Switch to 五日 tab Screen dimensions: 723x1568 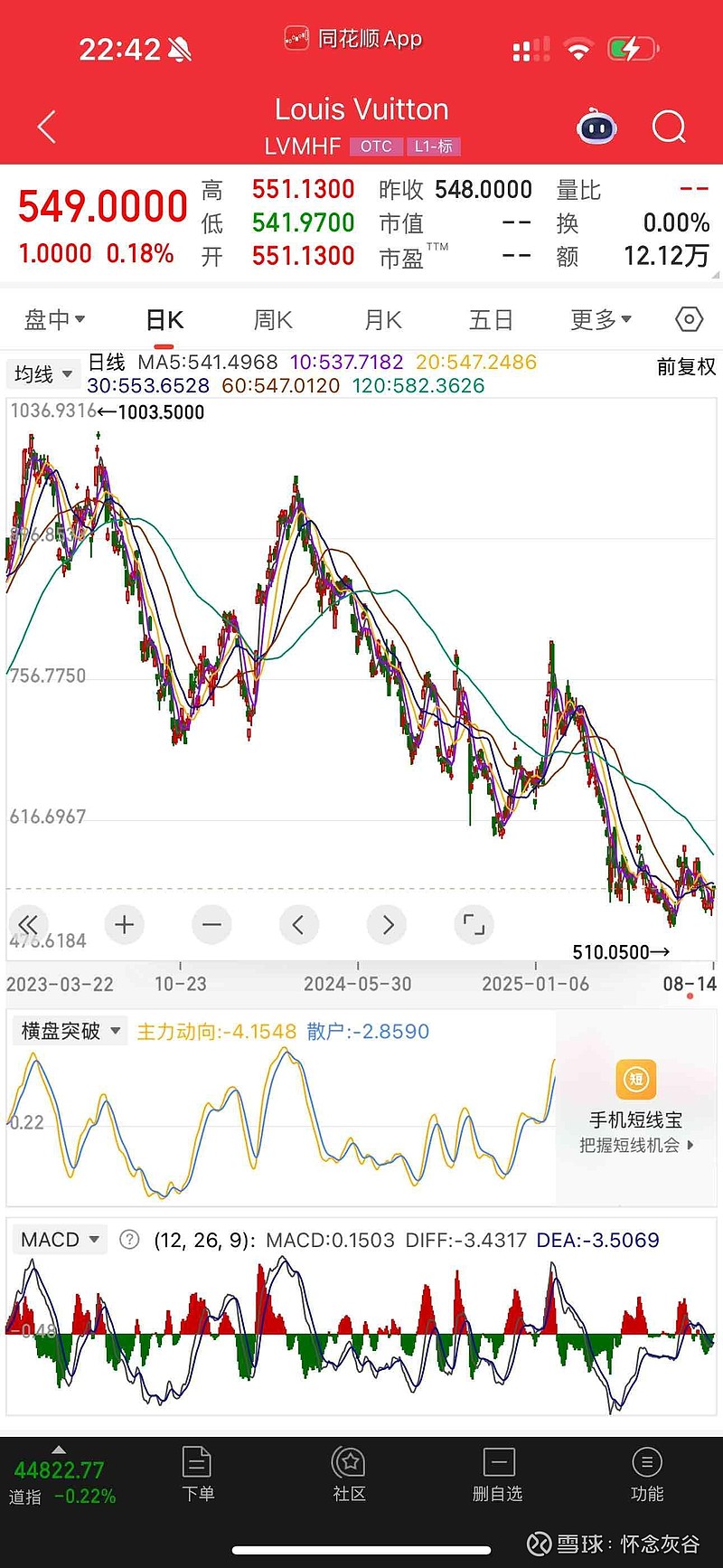coord(491,320)
